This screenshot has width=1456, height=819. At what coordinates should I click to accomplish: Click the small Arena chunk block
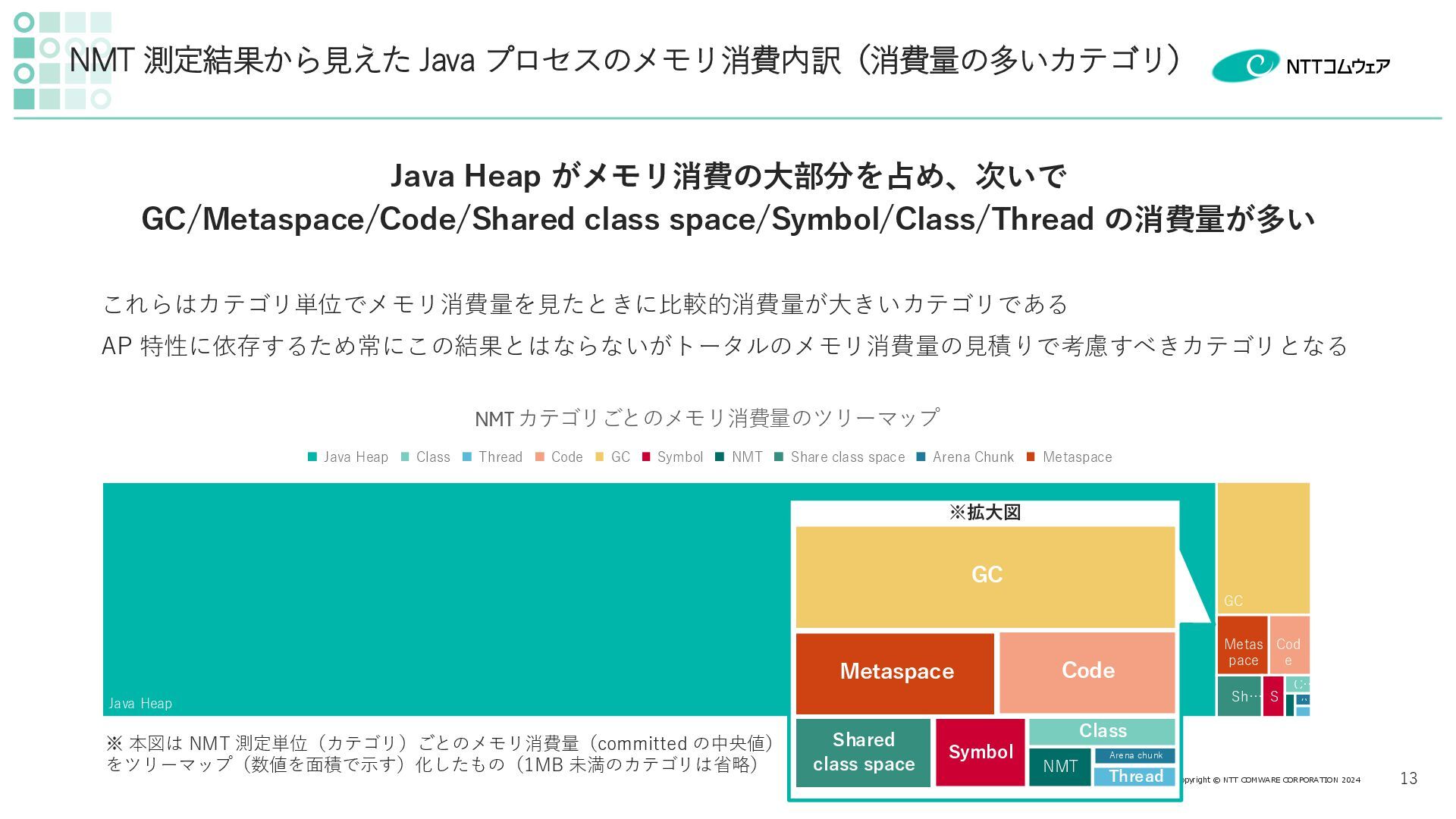point(1134,755)
